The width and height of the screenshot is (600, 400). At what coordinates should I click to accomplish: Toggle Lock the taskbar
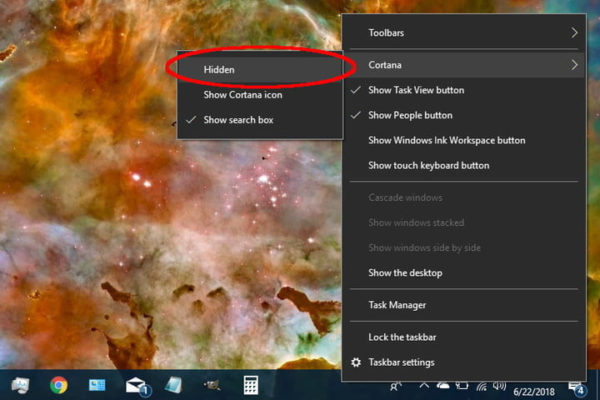coord(464,337)
